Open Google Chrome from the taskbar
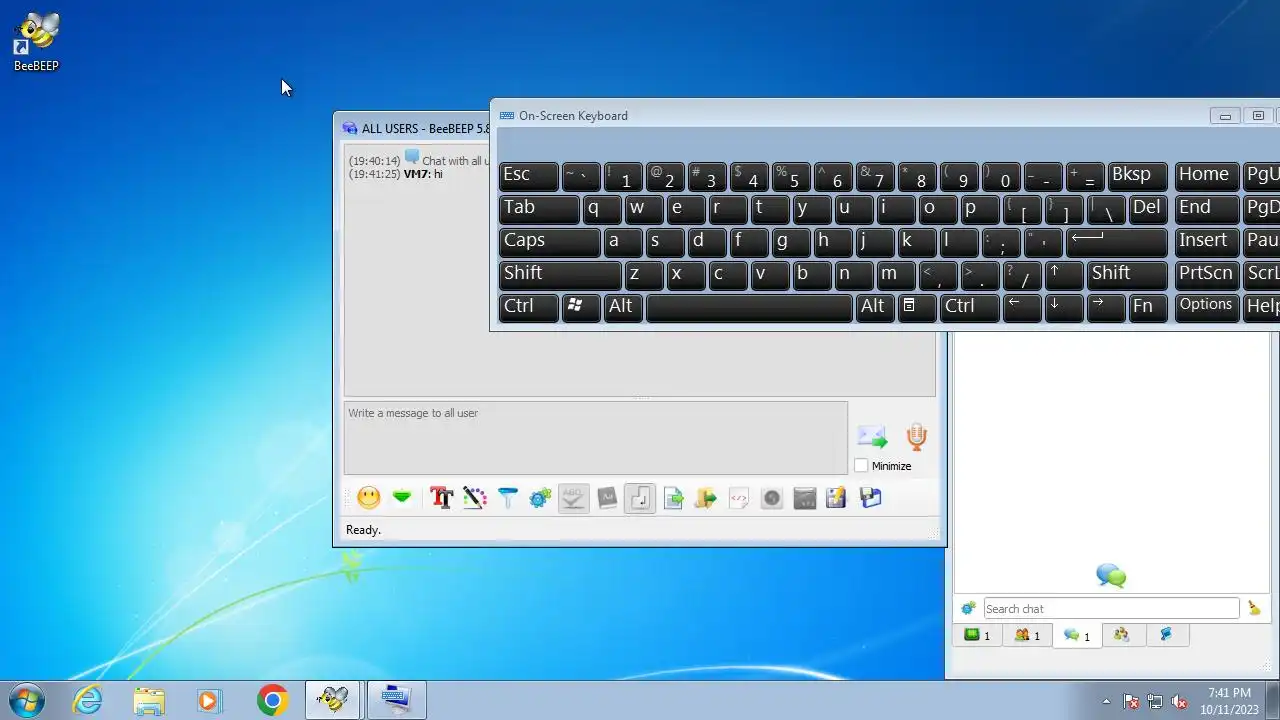Viewport: 1280px width, 720px height. click(x=272, y=700)
